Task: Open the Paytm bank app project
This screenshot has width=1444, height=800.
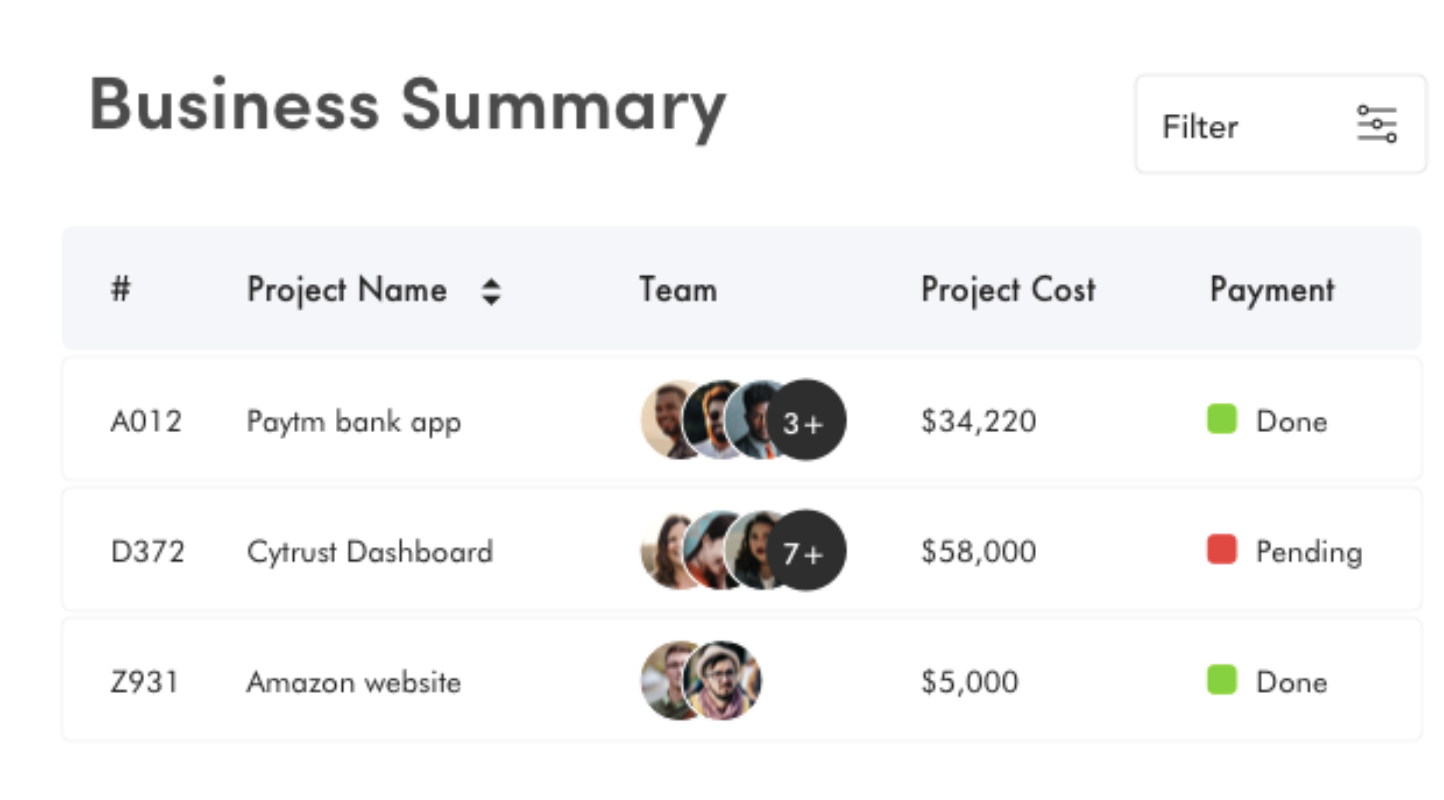Action: 353,421
